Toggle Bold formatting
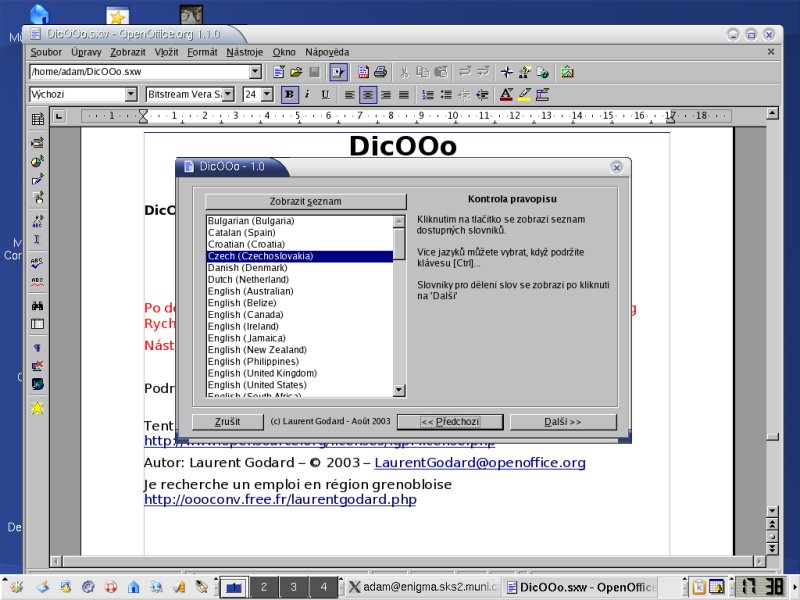The width and height of the screenshot is (800, 600). click(289, 94)
